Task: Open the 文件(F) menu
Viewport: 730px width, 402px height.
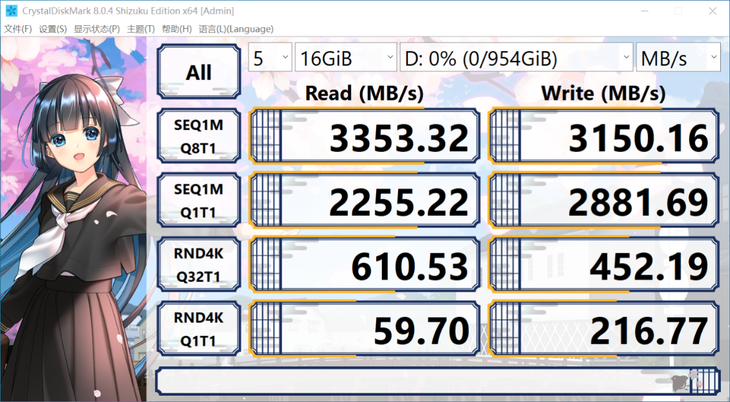Action: pyautogui.click(x=18, y=29)
